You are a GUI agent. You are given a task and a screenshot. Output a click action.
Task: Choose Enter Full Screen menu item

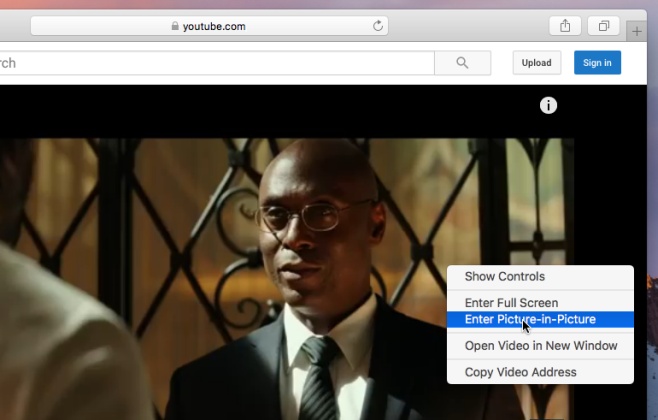tap(540, 303)
